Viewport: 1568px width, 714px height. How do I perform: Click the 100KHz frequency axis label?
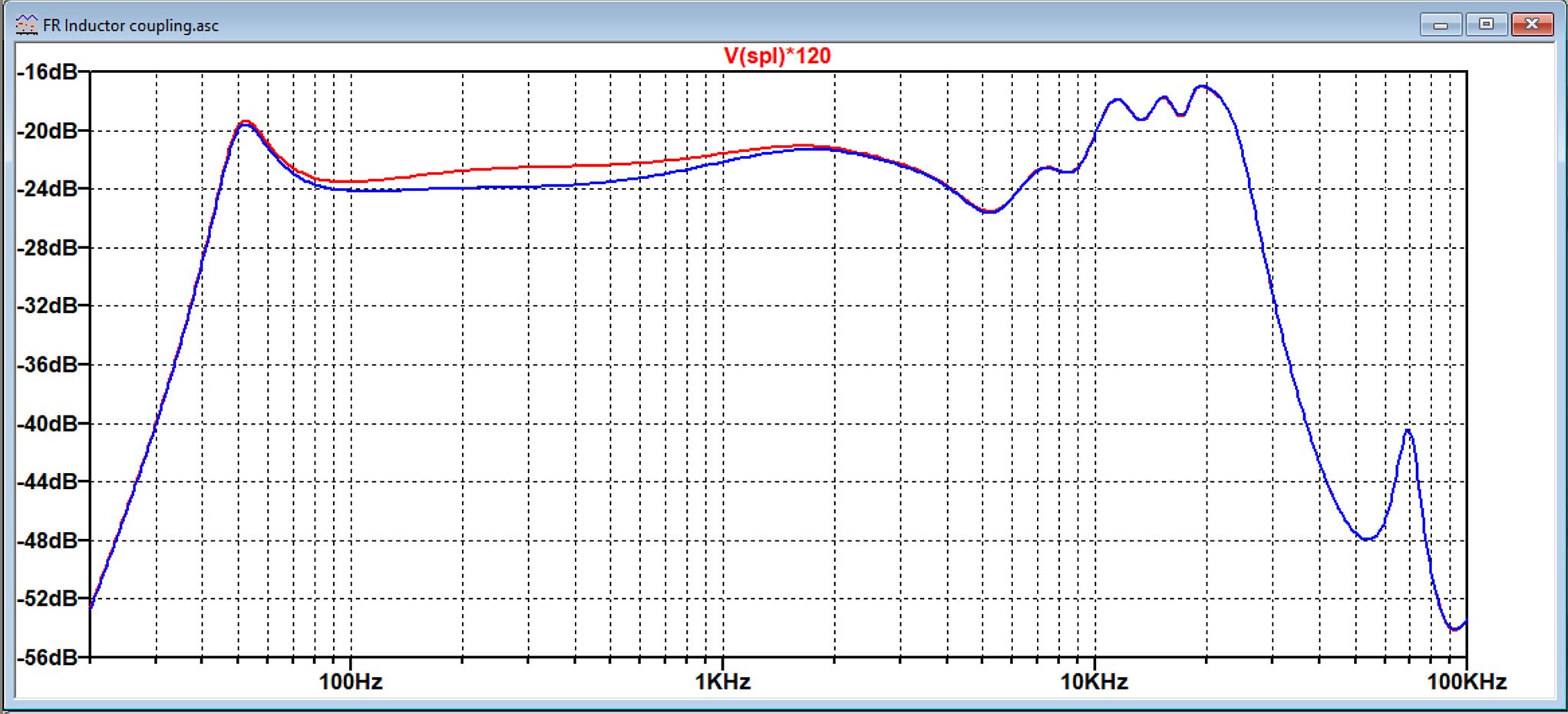(1467, 682)
